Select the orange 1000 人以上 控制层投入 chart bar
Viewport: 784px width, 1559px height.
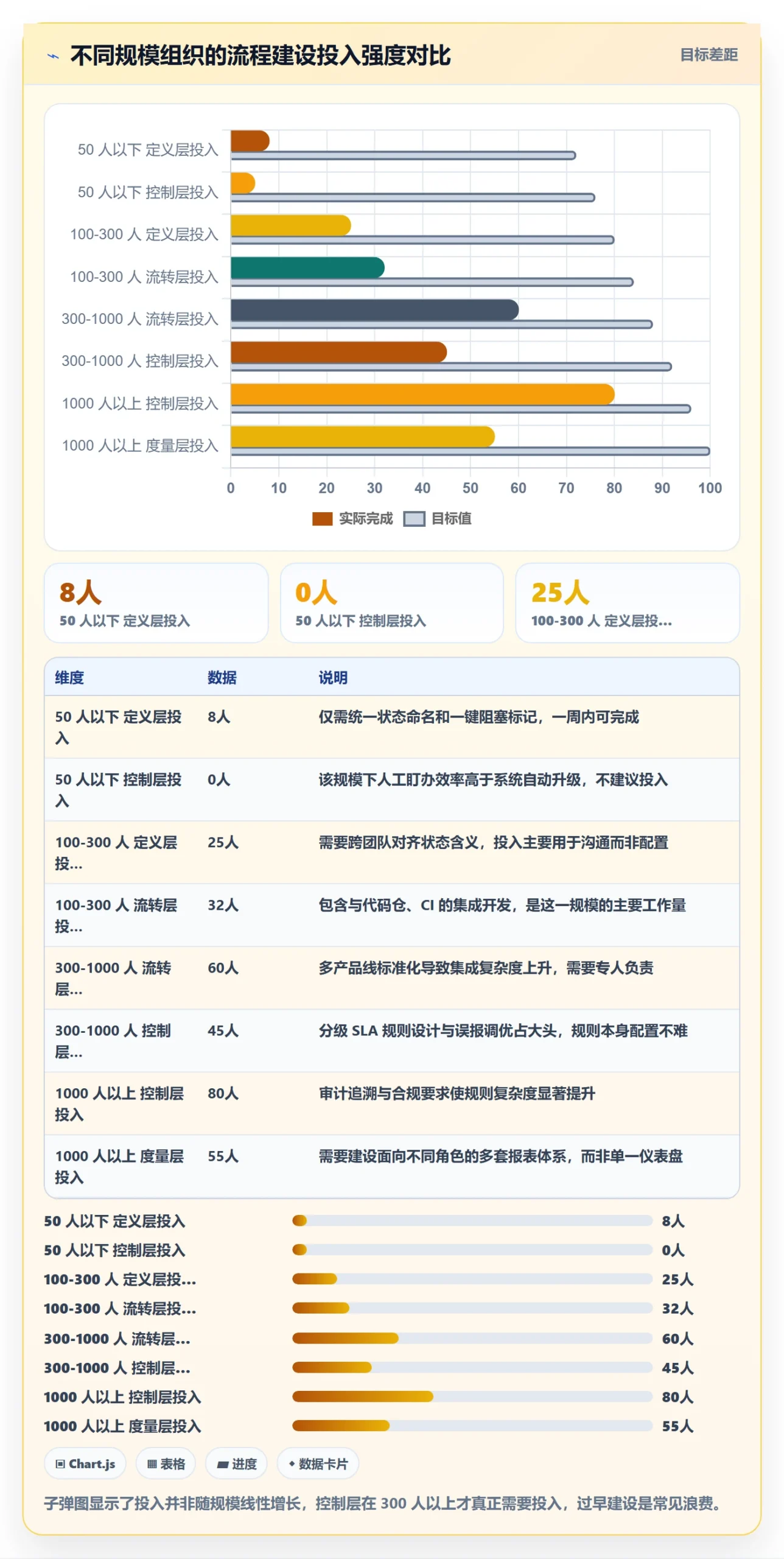422,394
